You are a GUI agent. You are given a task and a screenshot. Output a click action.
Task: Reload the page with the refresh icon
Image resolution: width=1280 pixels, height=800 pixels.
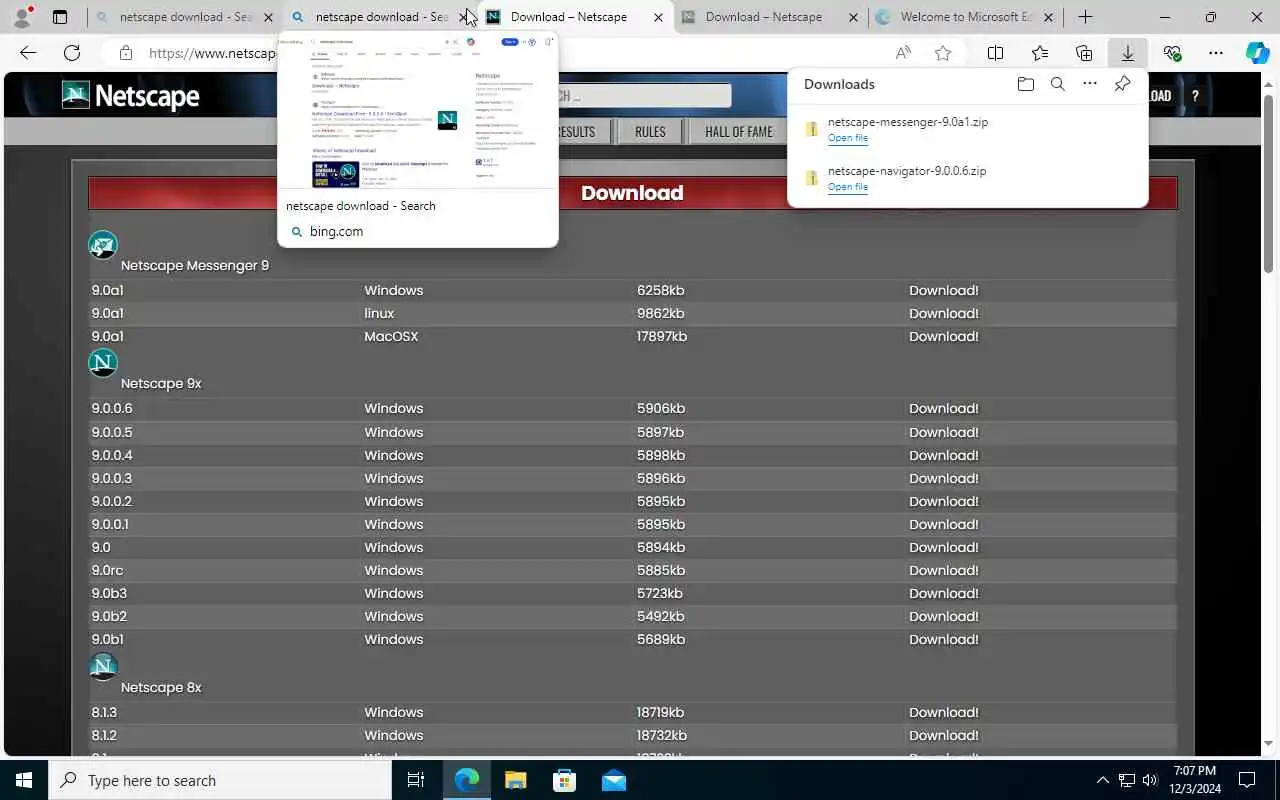[72, 53]
